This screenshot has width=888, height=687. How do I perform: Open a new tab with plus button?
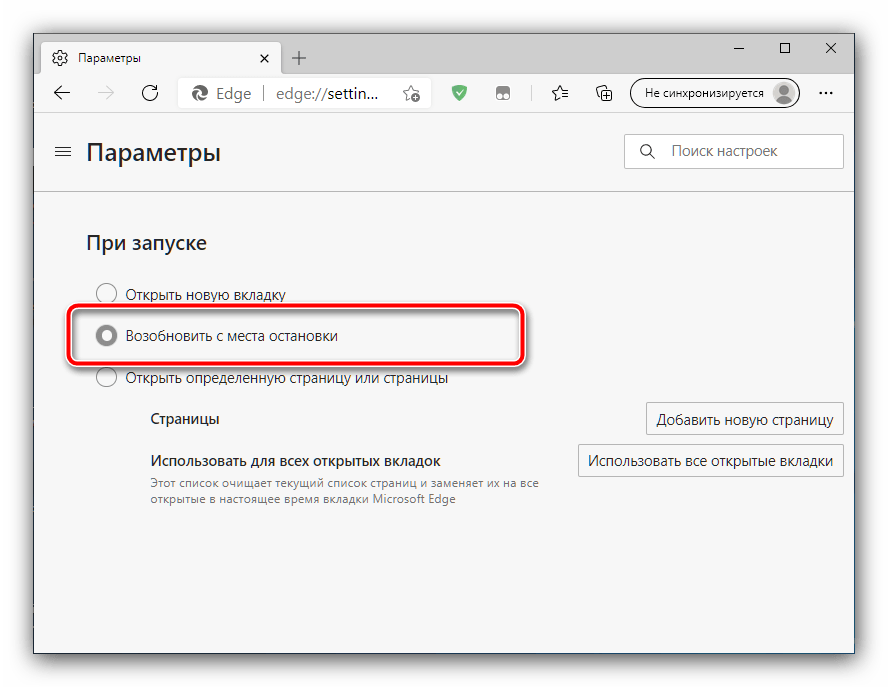click(299, 58)
